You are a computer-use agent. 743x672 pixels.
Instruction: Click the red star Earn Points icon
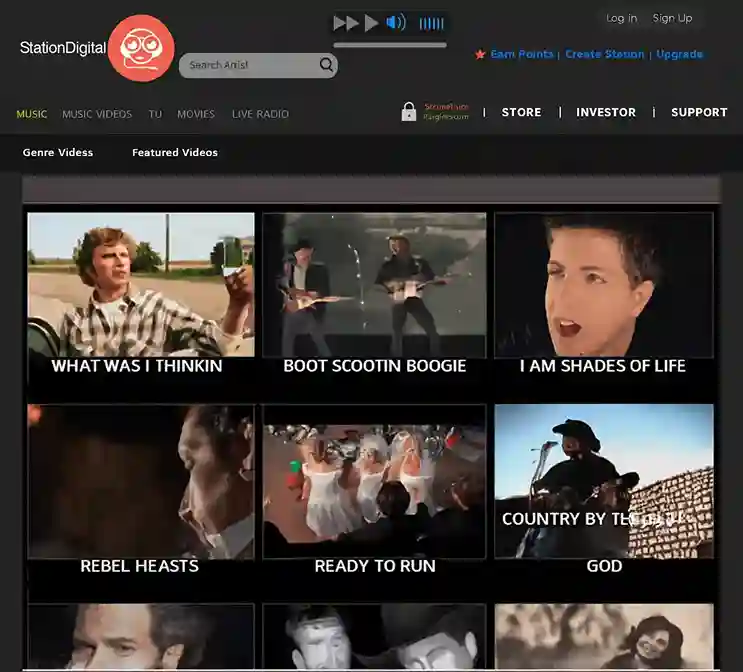click(x=480, y=54)
